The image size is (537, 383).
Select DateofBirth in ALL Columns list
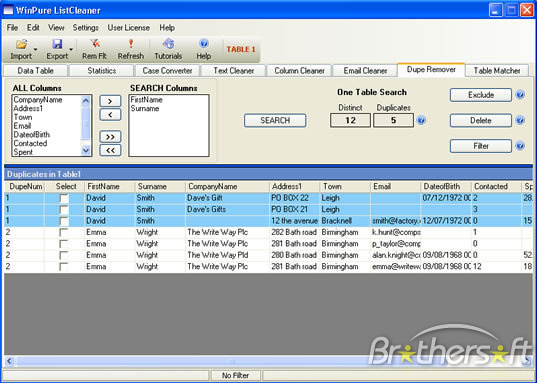[x=32, y=135]
